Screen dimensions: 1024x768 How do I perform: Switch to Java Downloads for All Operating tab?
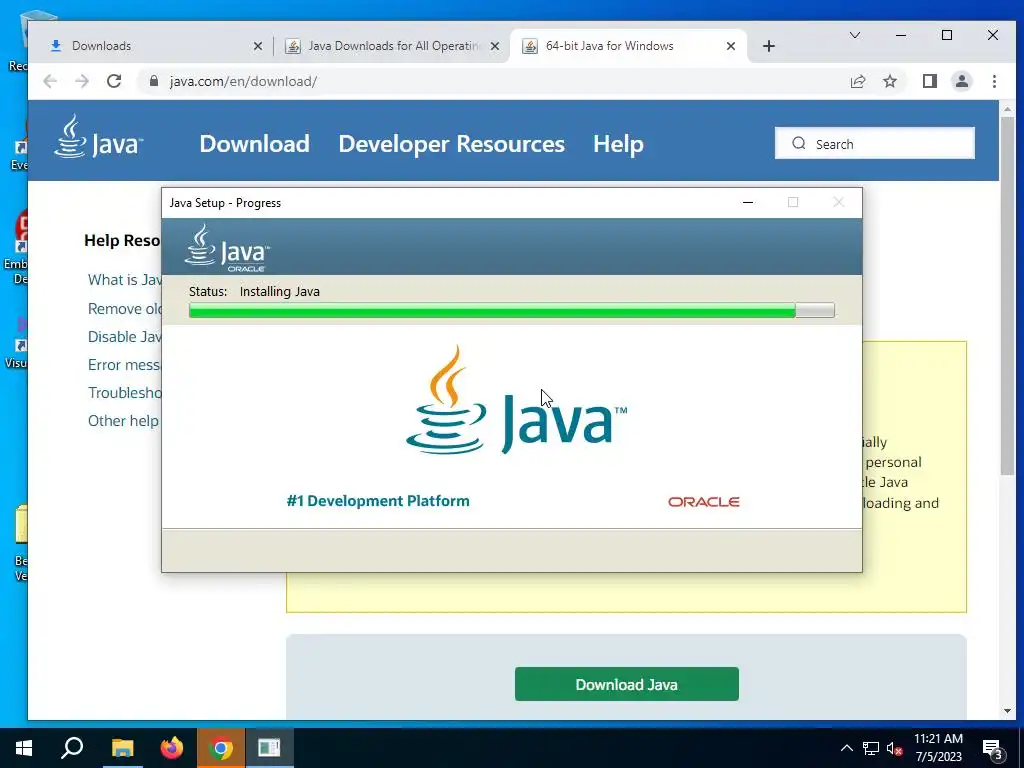(x=392, y=46)
